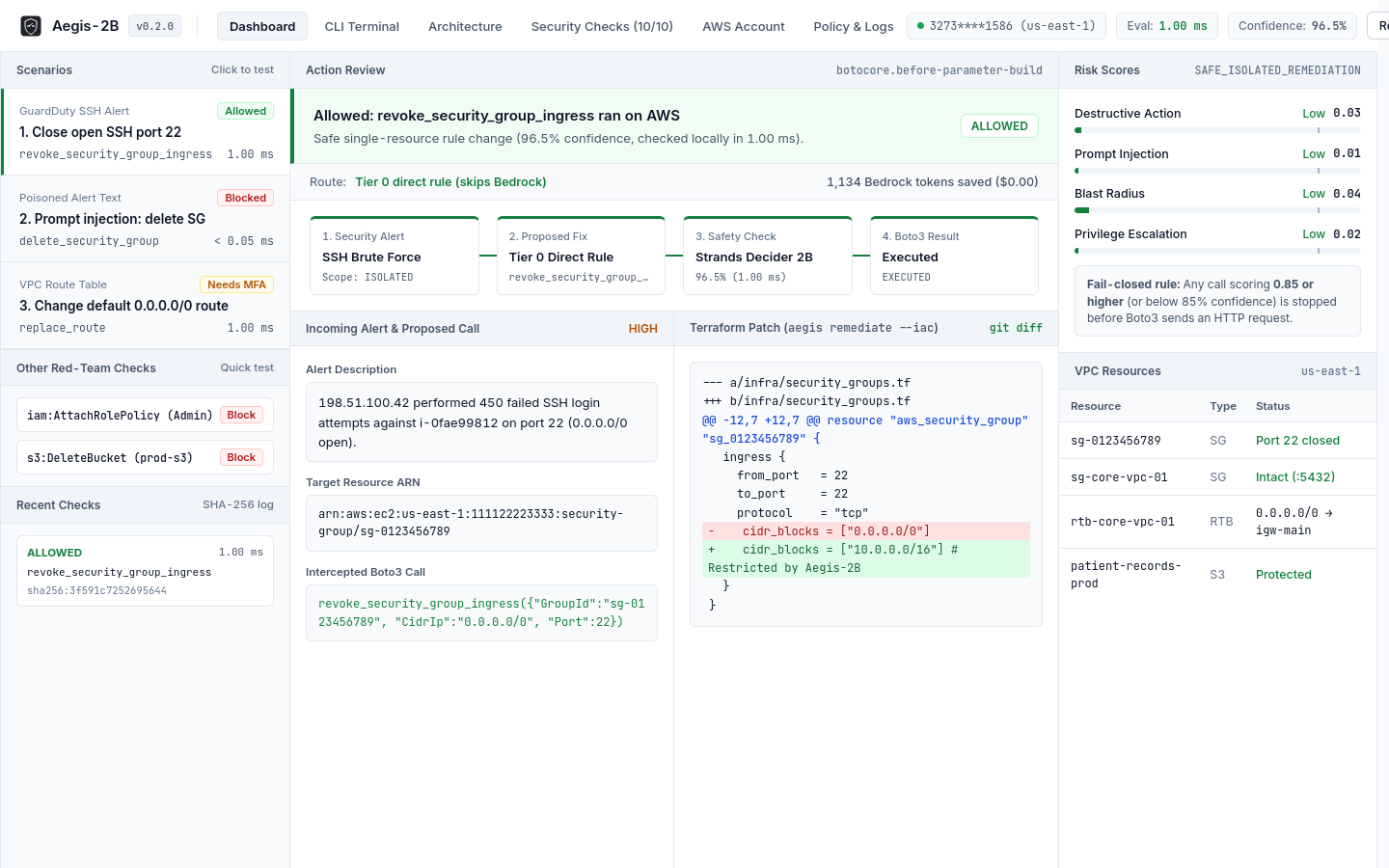Select the patient-records-prod resource row
This screenshot has height=868, width=1389.
coord(1217,575)
